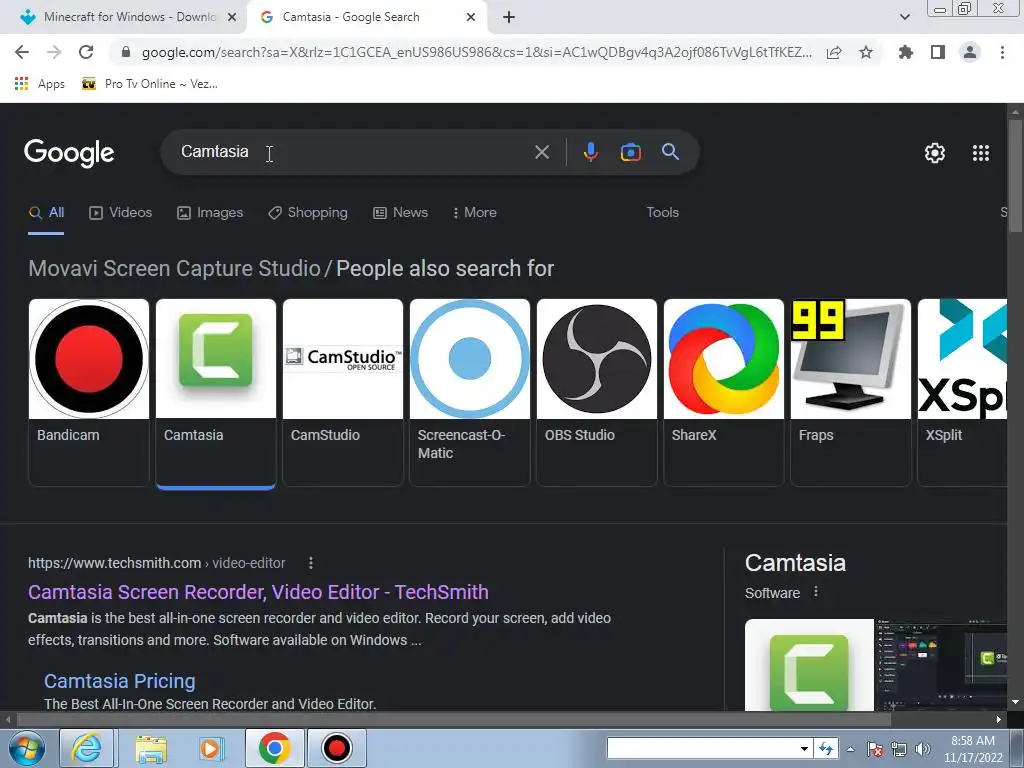This screenshot has height=768, width=1024.
Task: Open the volume speaker tray icon
Action: (923, 750)
